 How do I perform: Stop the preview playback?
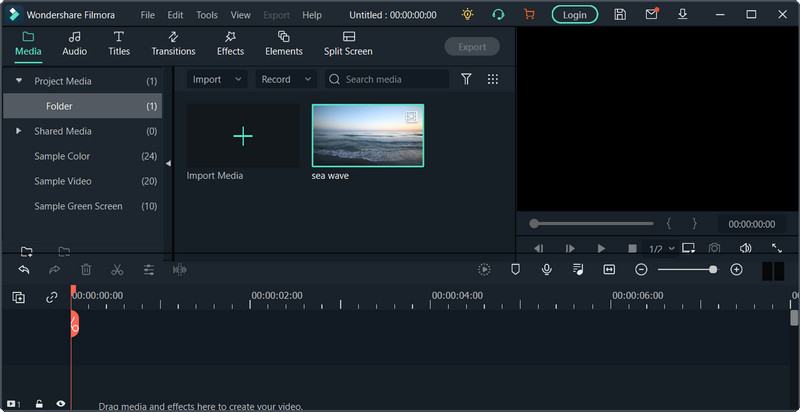pos(632,248)
